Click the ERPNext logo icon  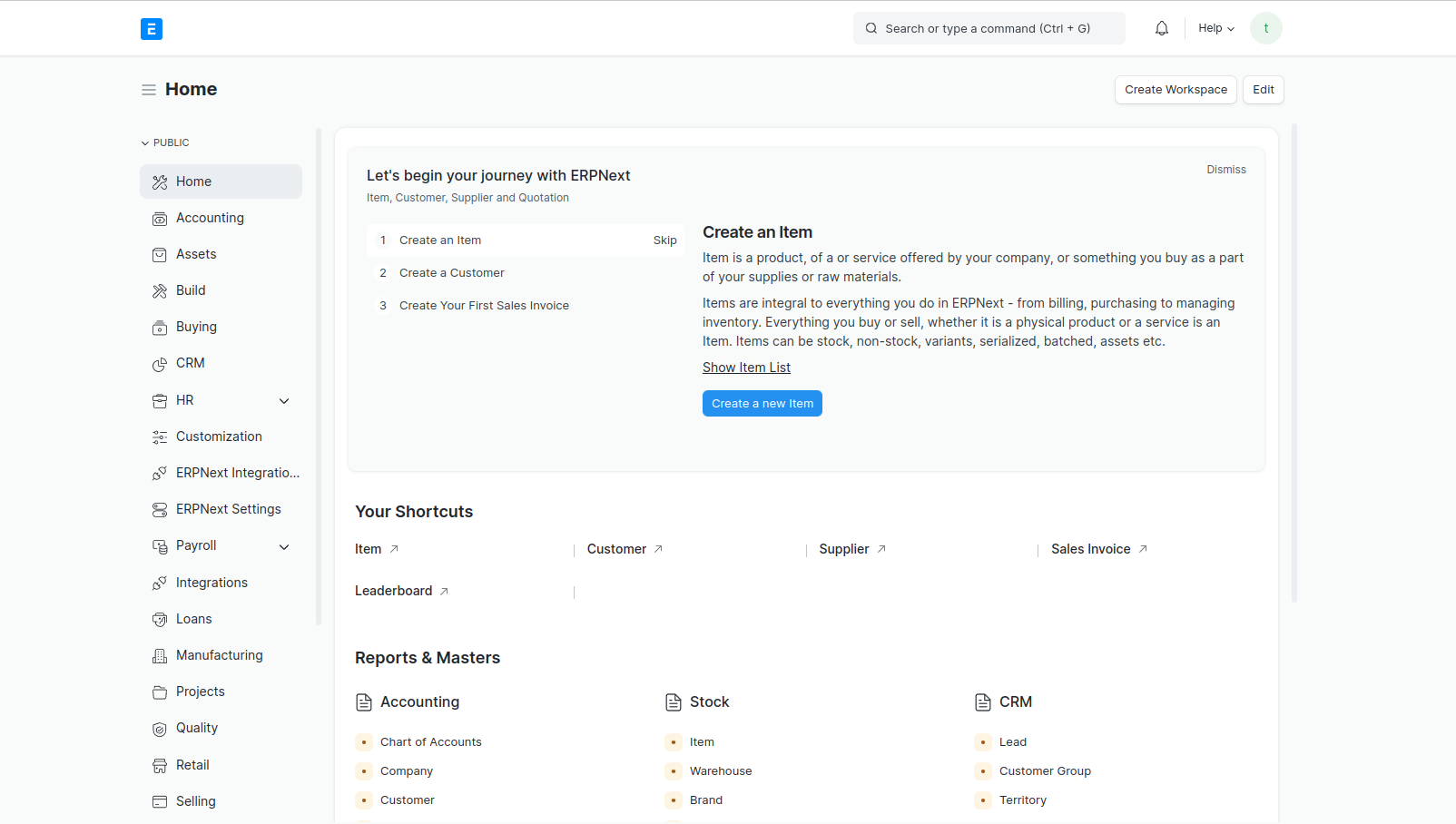pyautogui.click(x=152, y=29)
